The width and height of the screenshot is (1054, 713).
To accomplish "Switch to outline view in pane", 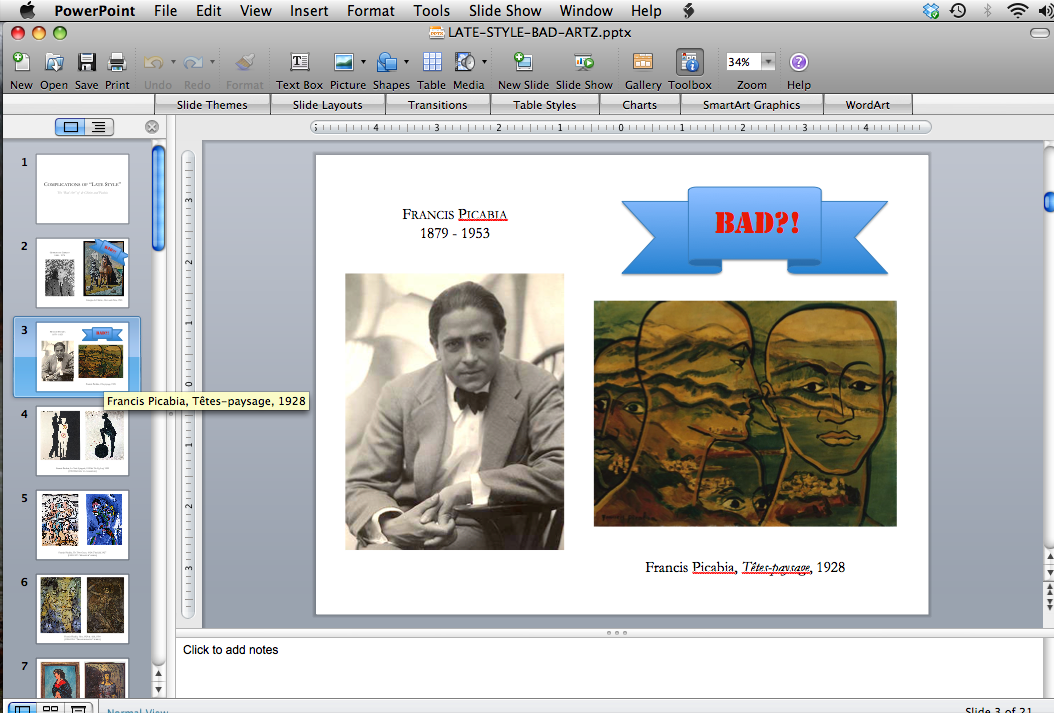I will point(99,127).
